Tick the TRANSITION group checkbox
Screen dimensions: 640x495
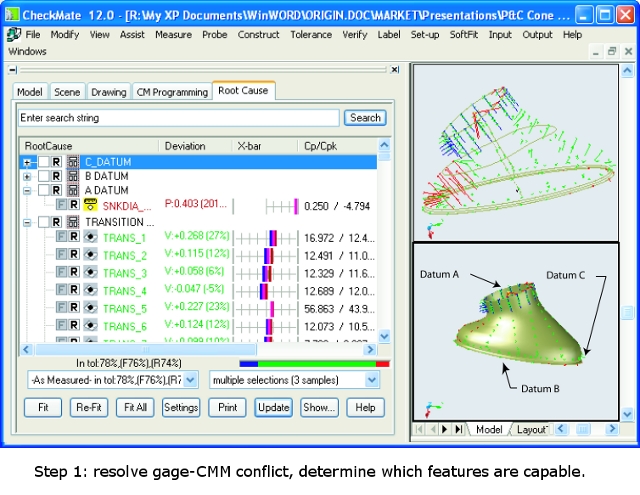coord(44,222)
